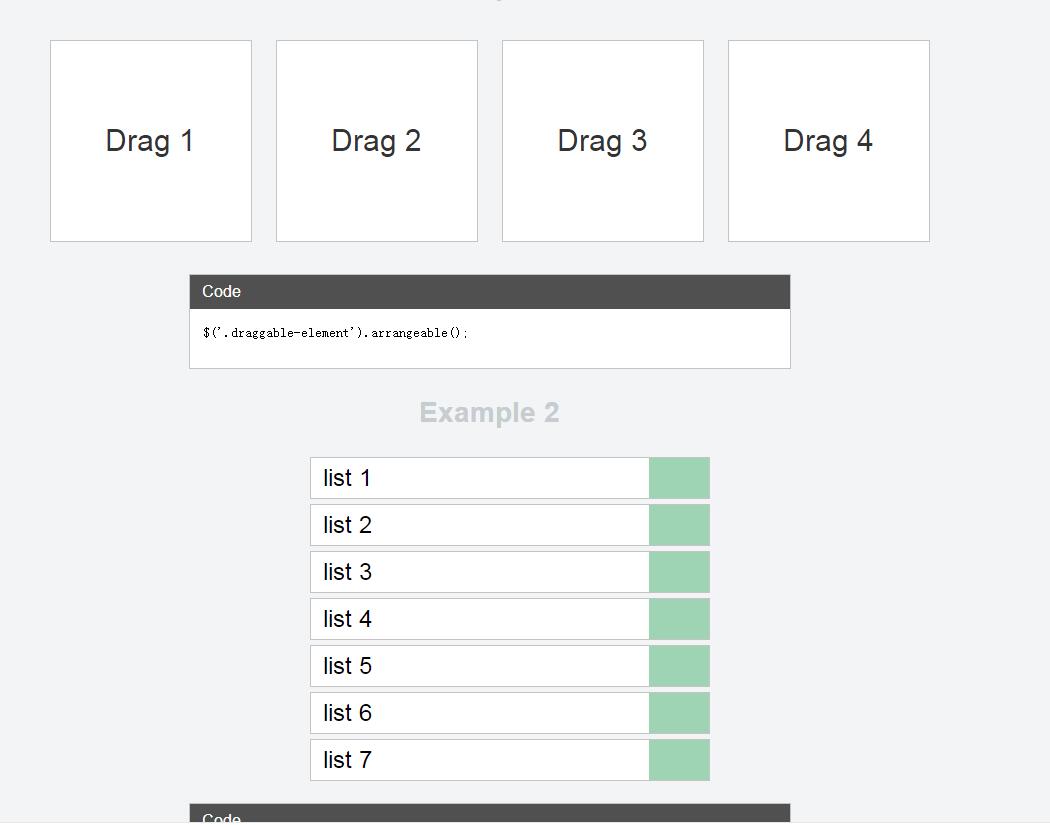The height and width of the screenshot is (825, 1050).
Task: Select the list 4 row
Action: tap(347, 619)
